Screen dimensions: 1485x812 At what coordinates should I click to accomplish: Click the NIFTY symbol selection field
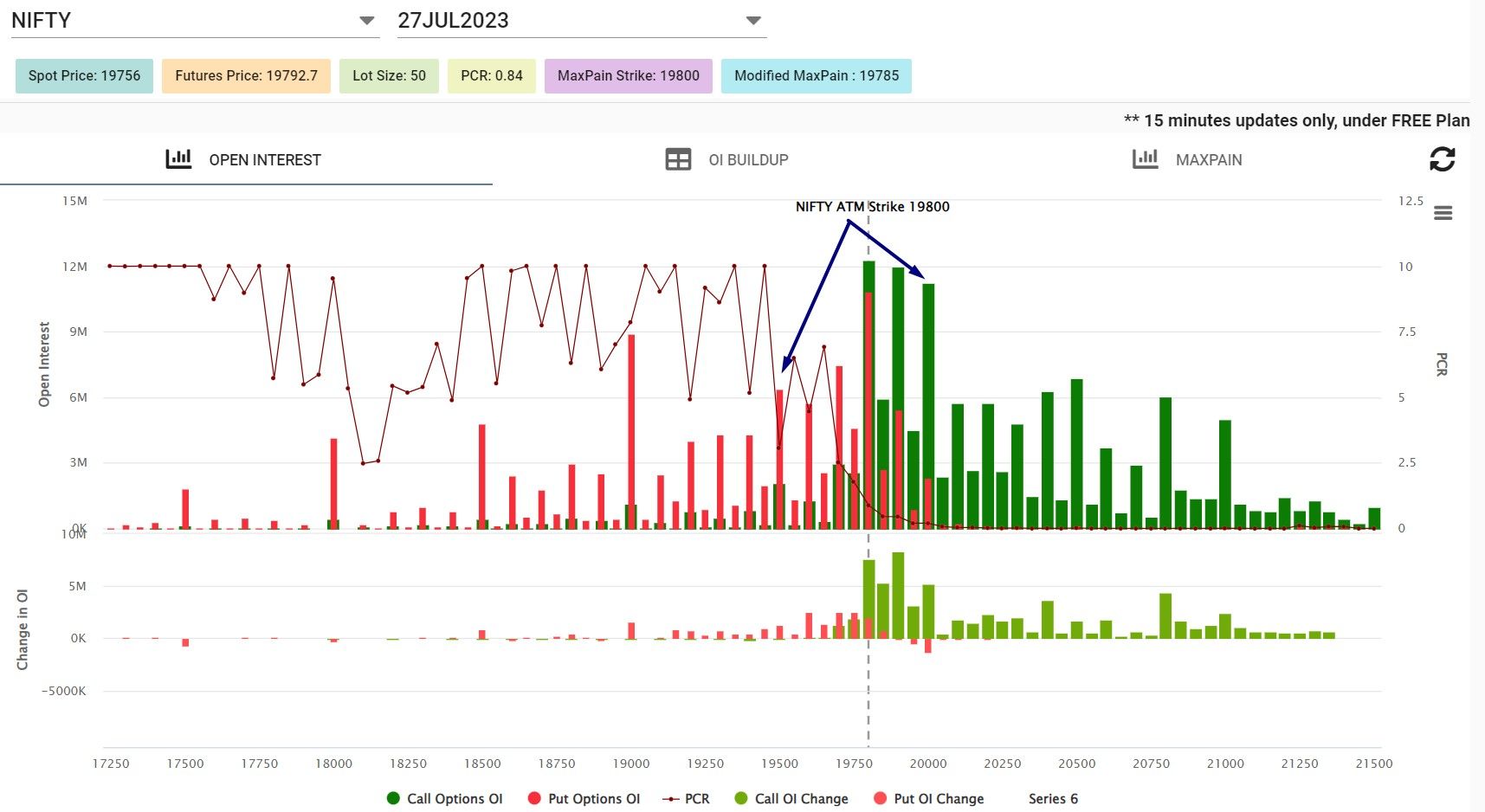pyautogui.click(x=195, y=20)
